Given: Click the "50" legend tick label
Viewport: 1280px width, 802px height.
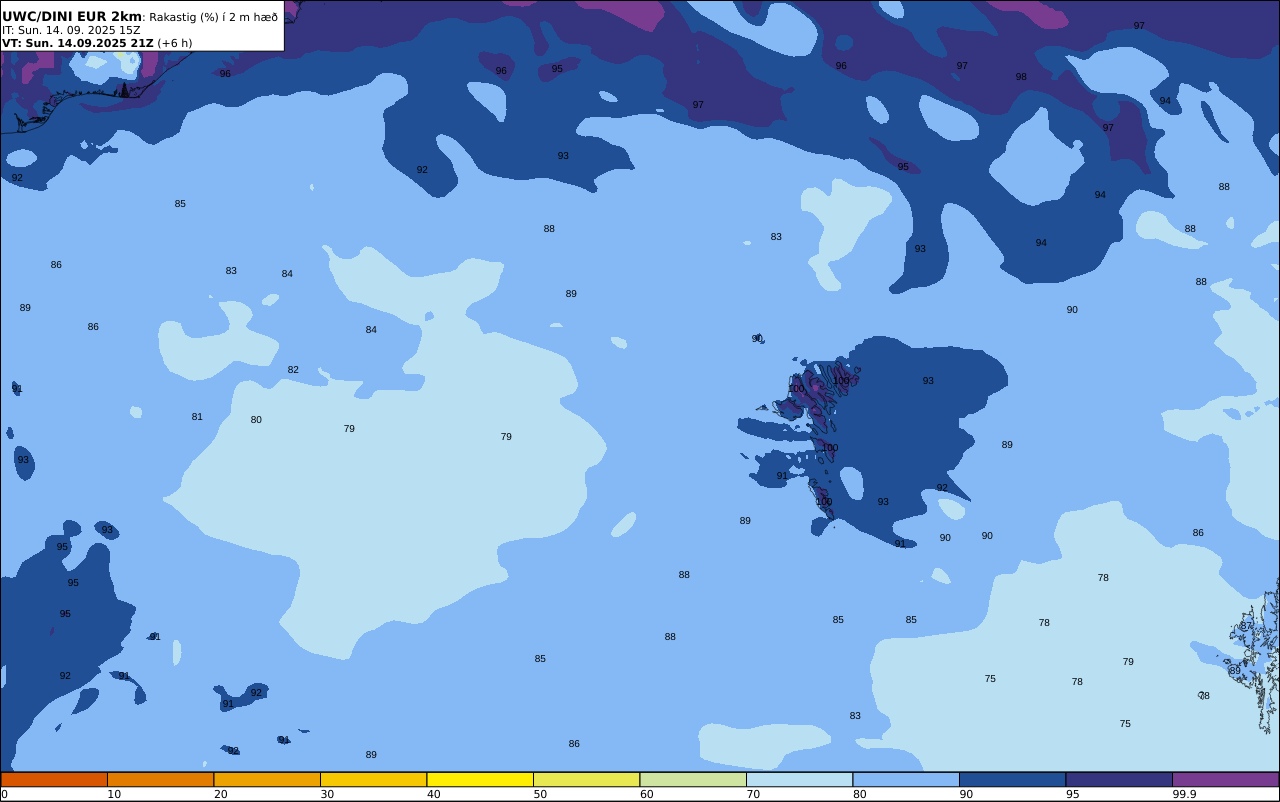Looking at the screenshot, I should point(540,794).
